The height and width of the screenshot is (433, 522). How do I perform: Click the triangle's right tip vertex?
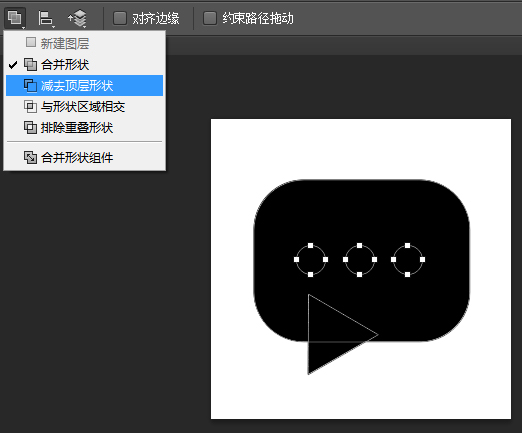point(378,334)
